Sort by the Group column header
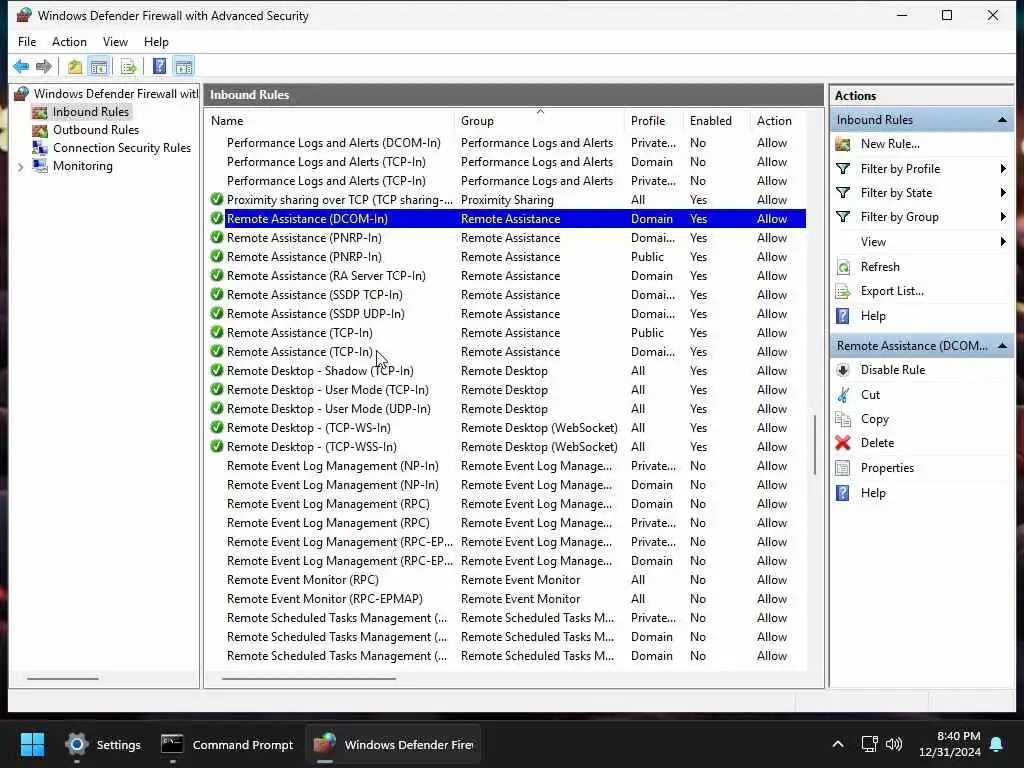 pos(539,121)
